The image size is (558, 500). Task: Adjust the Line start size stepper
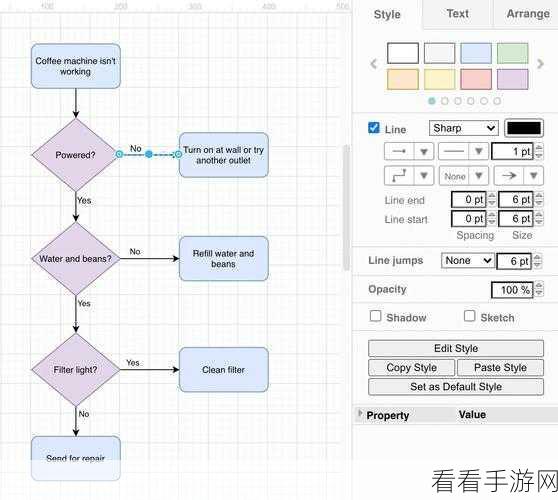[539, 219]
